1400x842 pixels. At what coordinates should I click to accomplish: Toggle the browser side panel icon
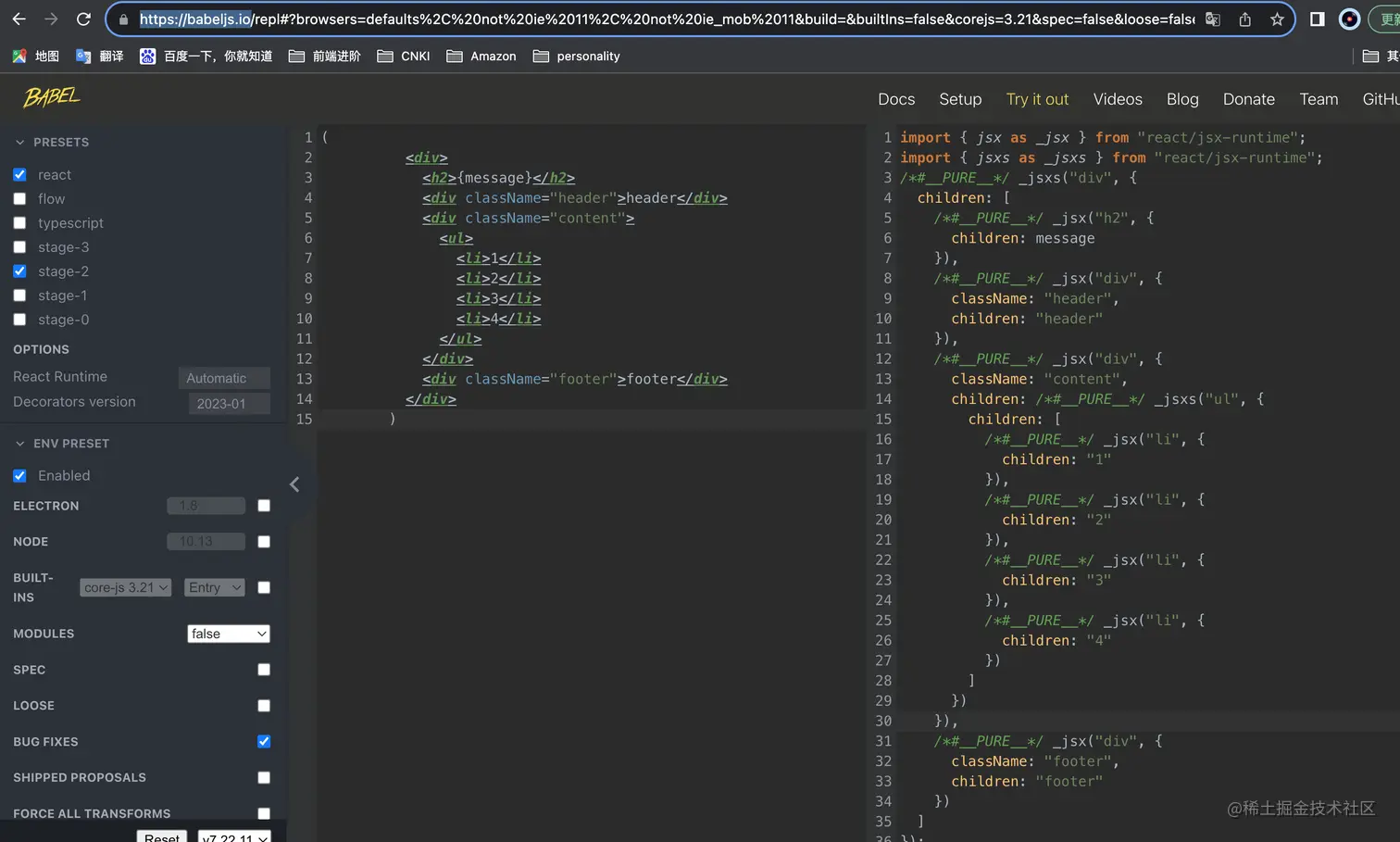[x=1317, y=19]
